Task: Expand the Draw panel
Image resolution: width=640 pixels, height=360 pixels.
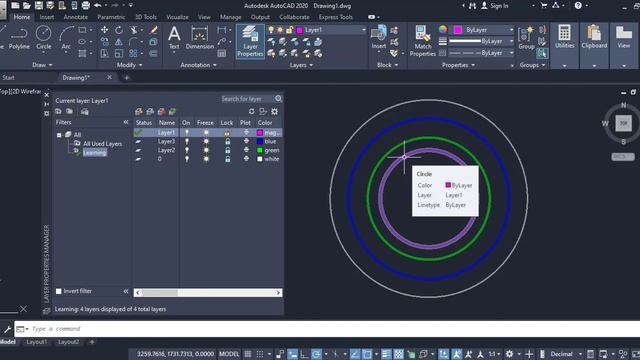Action: tap(42, 65)
